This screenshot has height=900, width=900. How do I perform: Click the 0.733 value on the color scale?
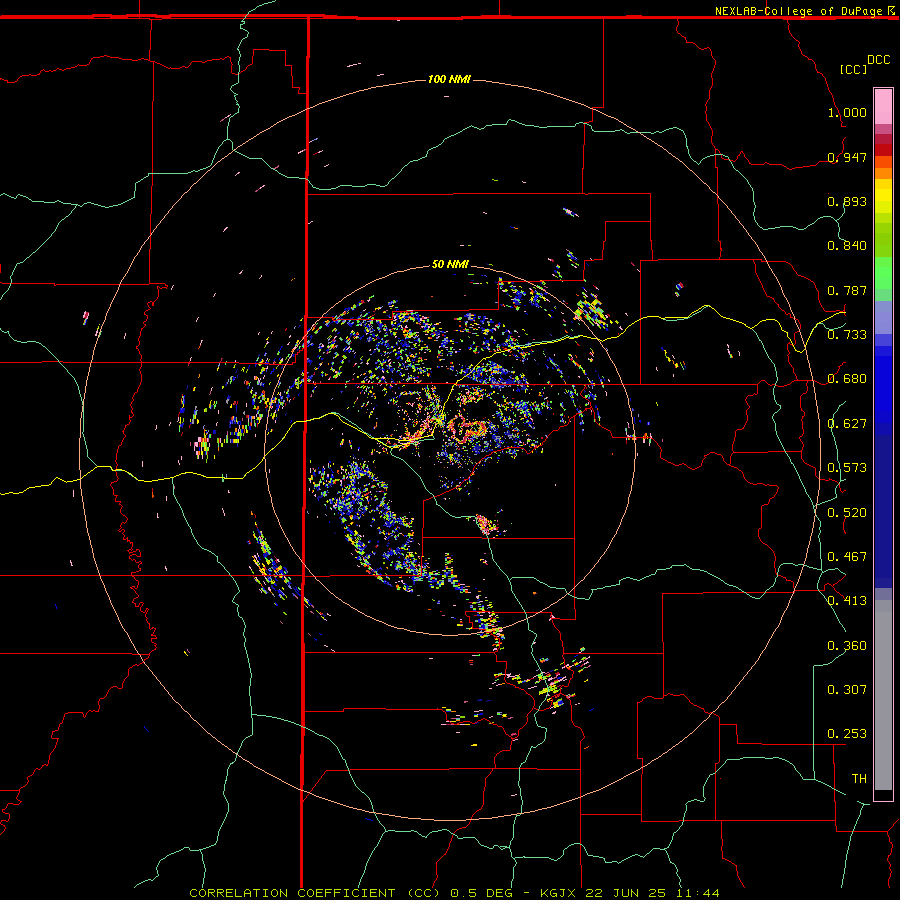(x=847, y=335)
